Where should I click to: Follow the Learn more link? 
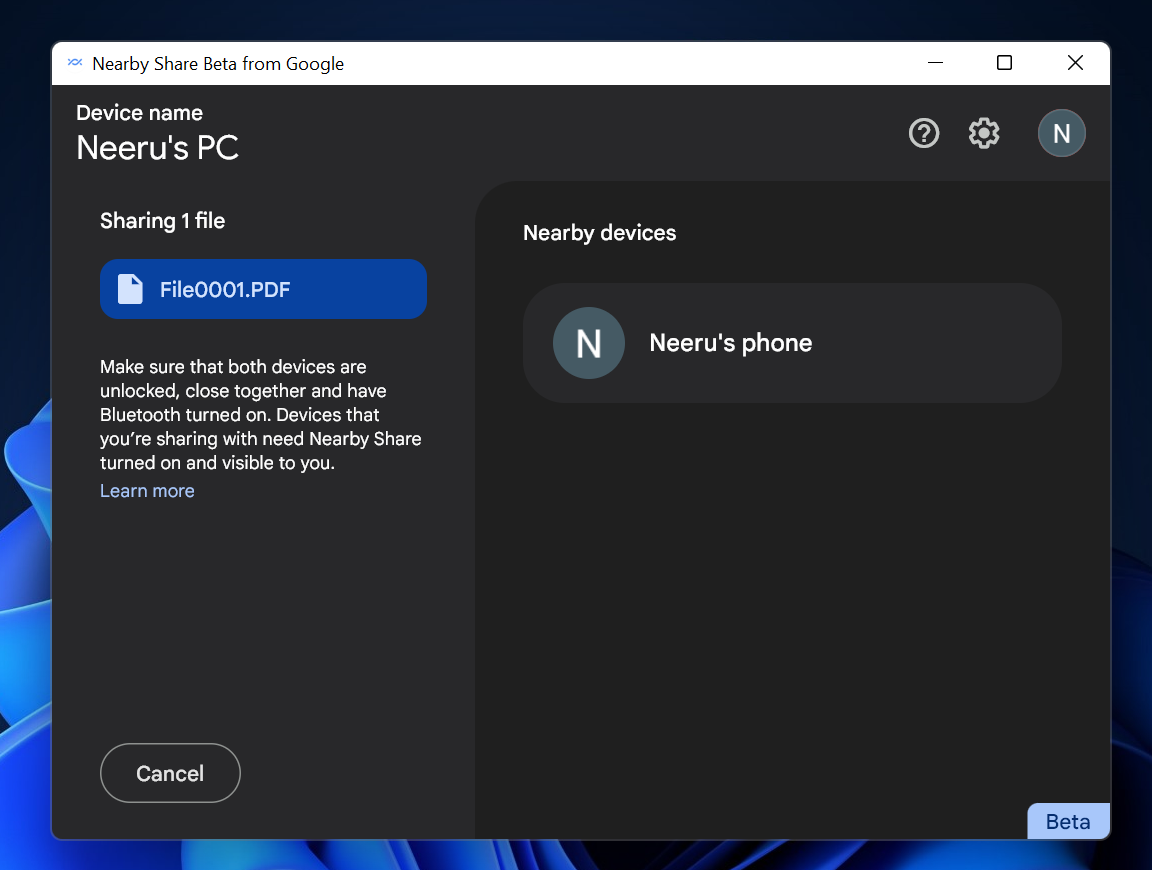coord(147,491)
